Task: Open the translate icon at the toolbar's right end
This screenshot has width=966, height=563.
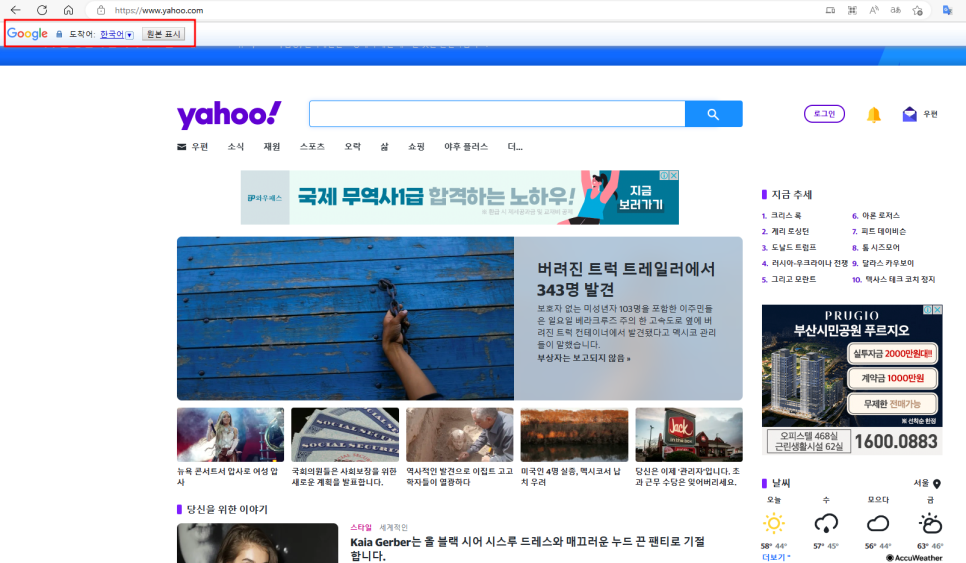Action: pos(948,10)
